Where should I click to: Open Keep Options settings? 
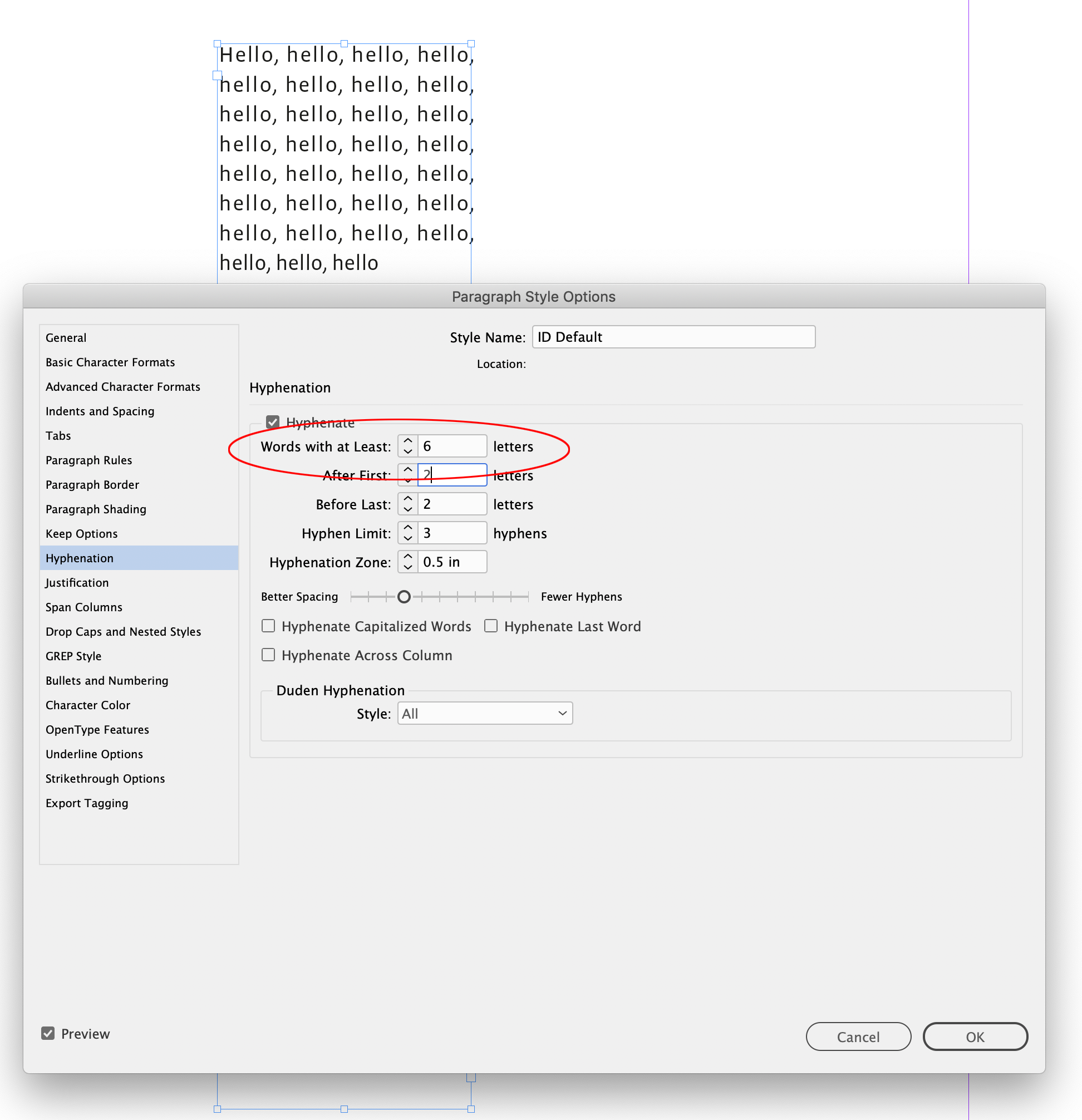point(82,533)
